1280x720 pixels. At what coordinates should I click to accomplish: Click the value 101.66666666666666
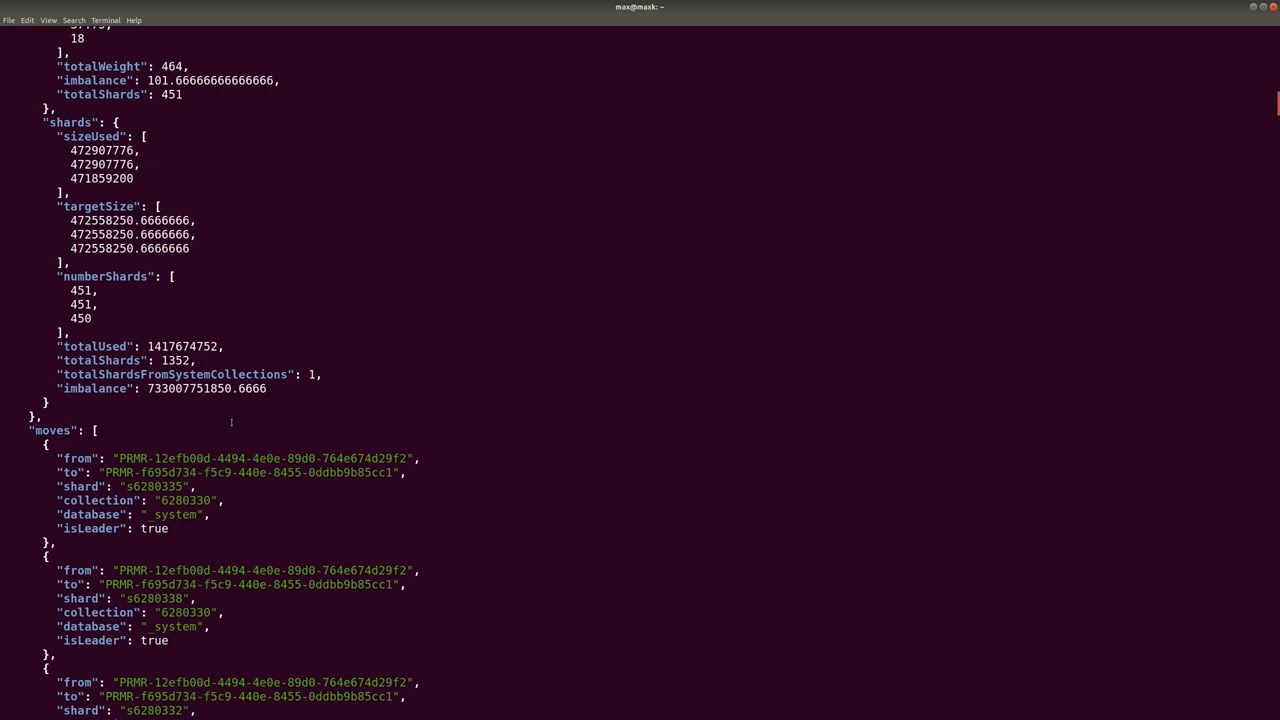tap(210, 81)
